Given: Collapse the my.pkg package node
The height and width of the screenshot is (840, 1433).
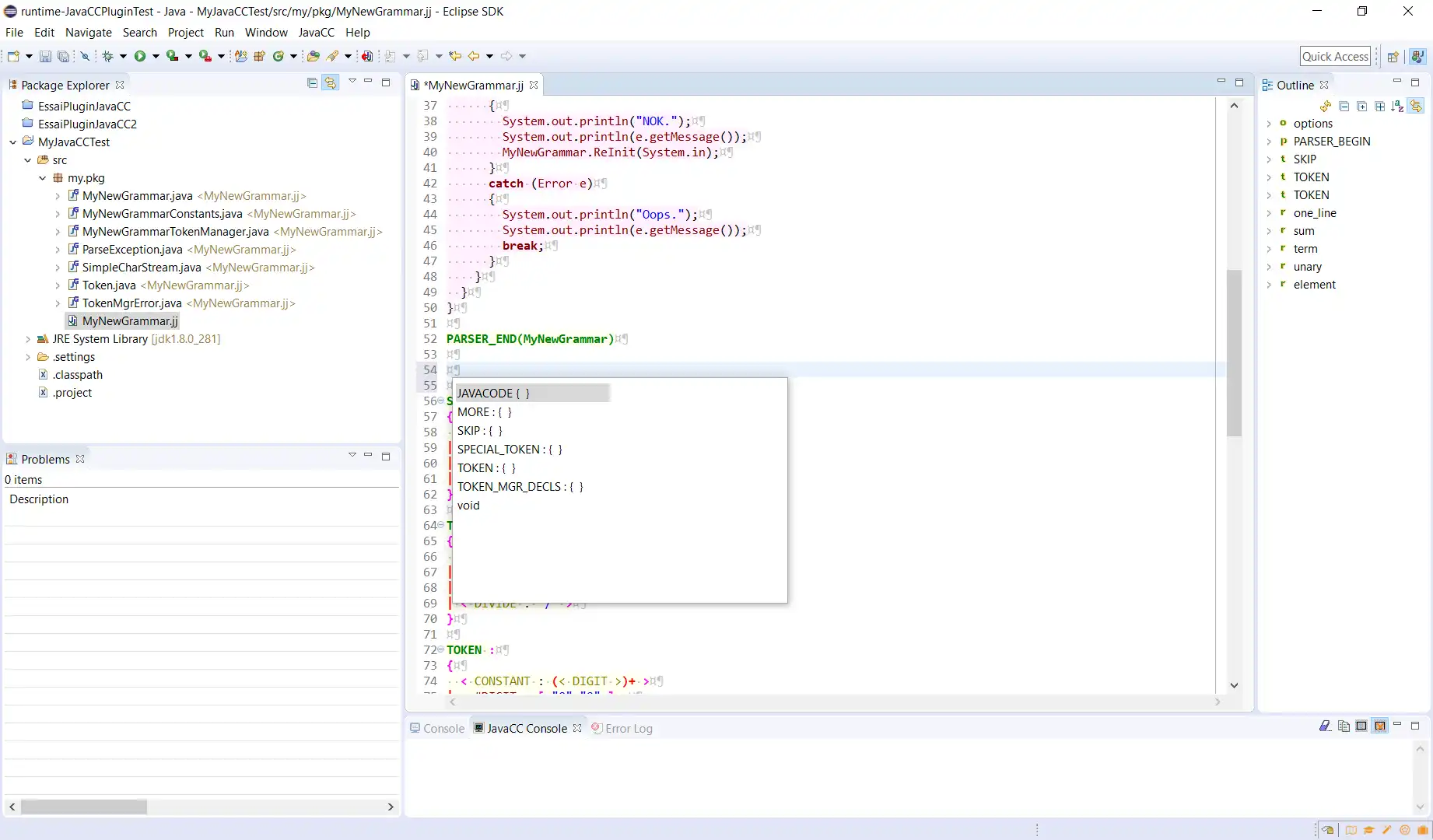Looking at the screenshot, I should 43,178.
